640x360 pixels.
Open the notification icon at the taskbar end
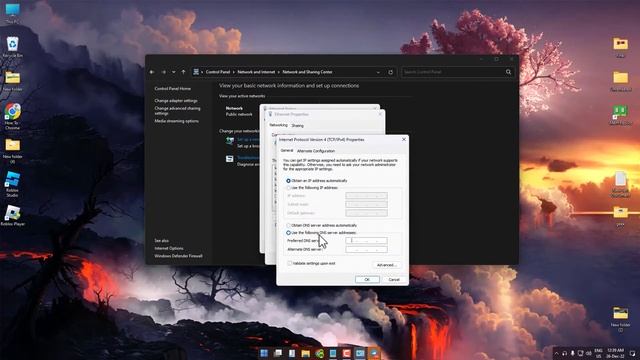[x=632, y=353]
